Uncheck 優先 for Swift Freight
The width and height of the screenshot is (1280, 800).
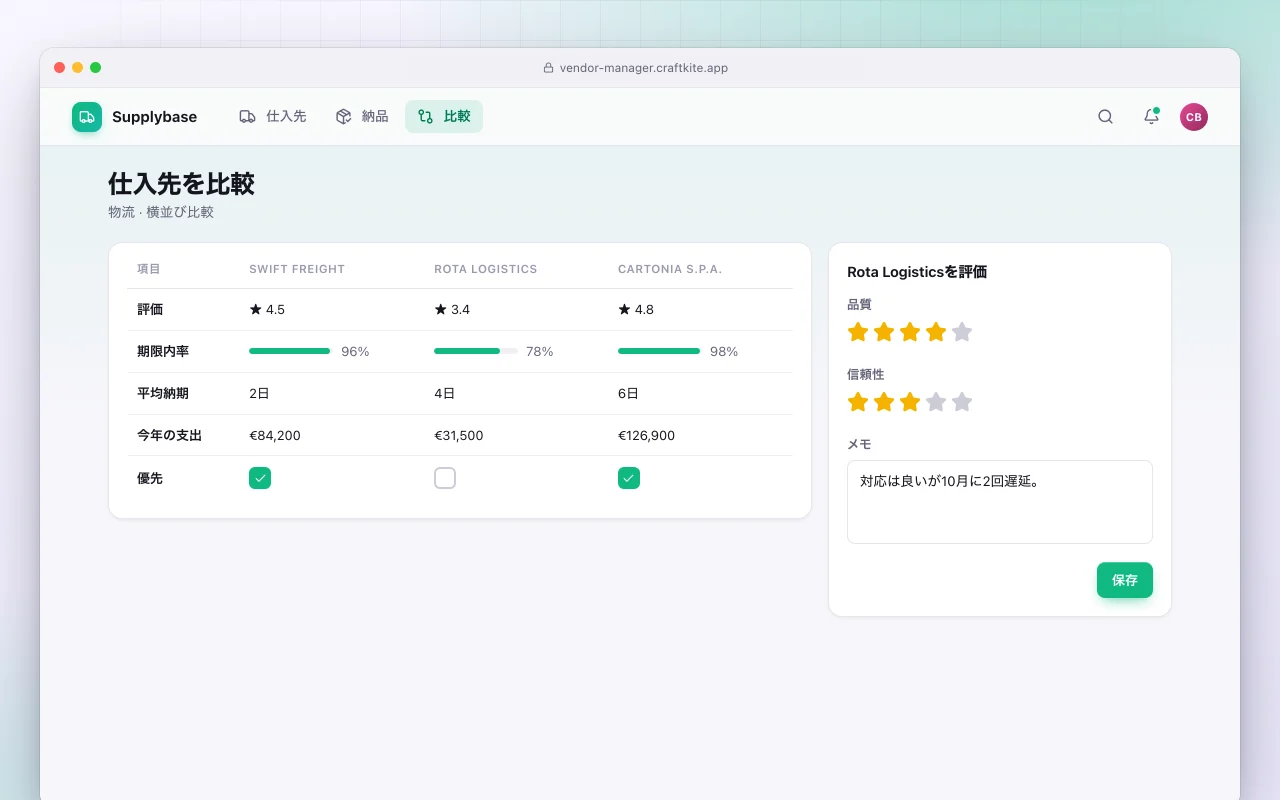260,478
